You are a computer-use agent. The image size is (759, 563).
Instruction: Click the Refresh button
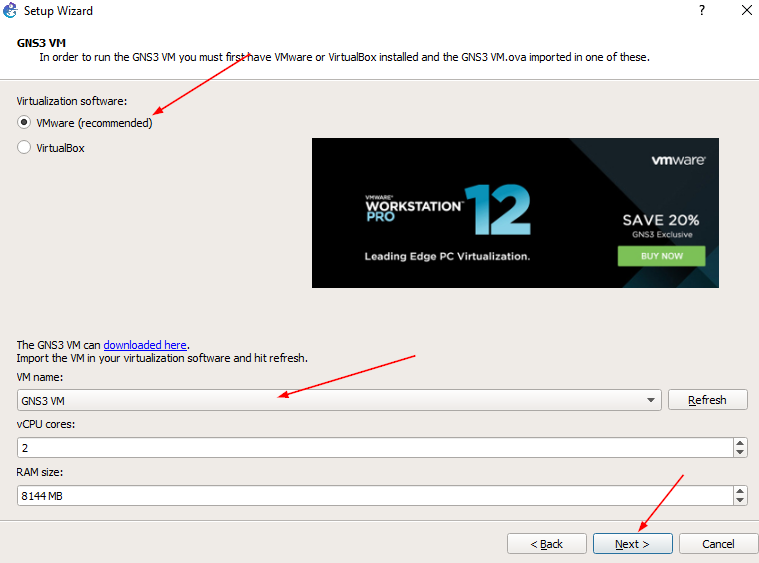707,400
